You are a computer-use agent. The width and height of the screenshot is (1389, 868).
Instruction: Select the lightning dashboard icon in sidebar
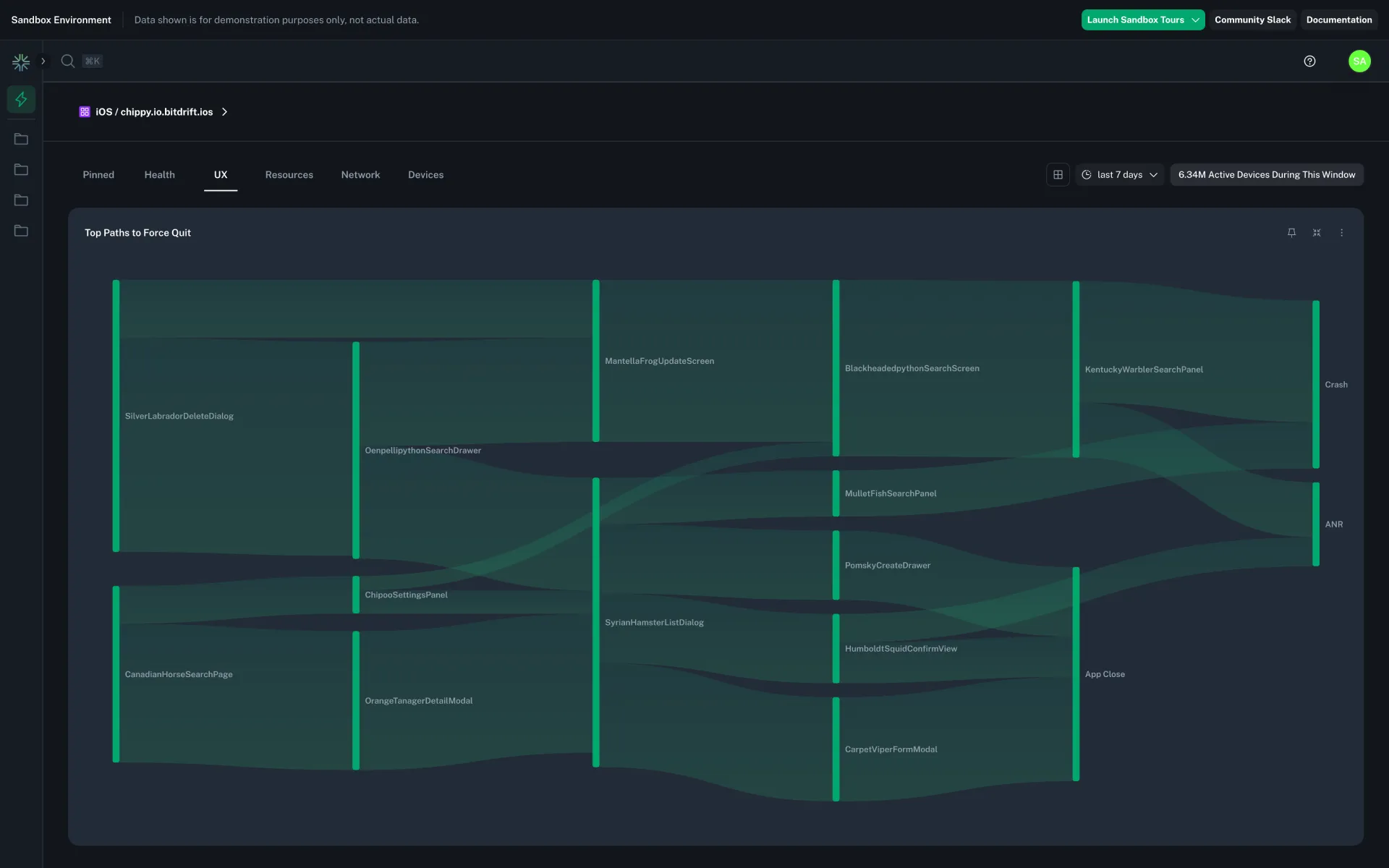[21, 99]
